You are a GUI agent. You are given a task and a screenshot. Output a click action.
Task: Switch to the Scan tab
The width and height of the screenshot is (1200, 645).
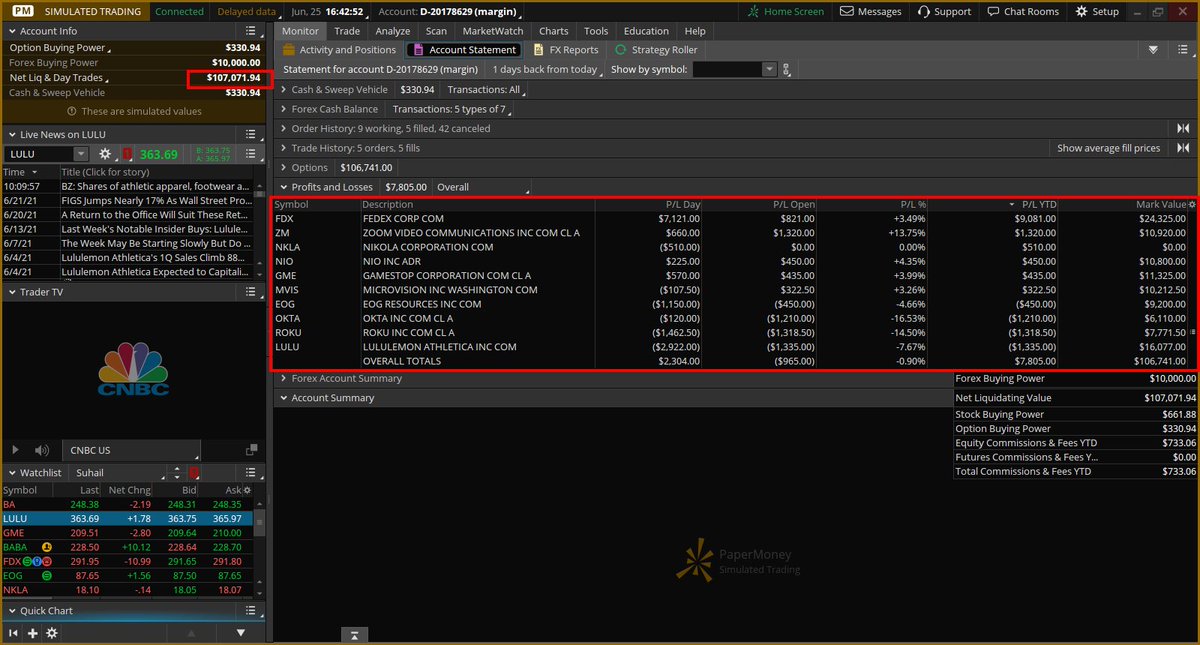[436, 31]
